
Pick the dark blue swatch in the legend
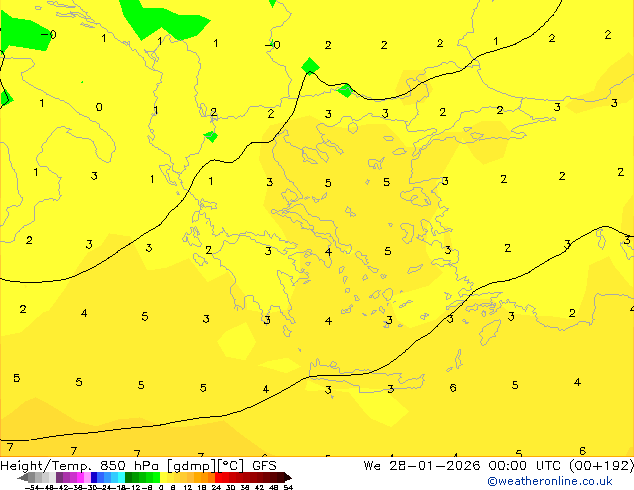94,477
